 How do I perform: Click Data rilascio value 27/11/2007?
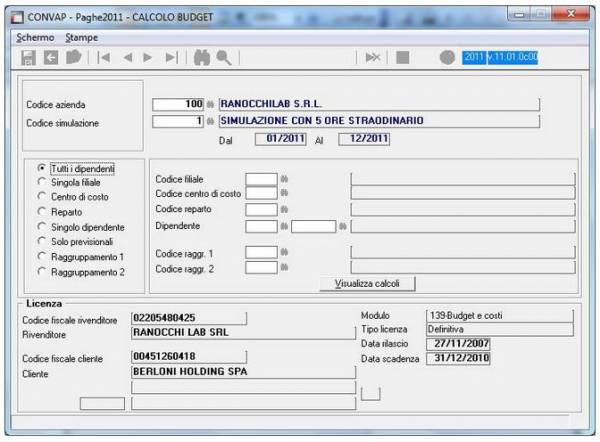click(458, 344)
